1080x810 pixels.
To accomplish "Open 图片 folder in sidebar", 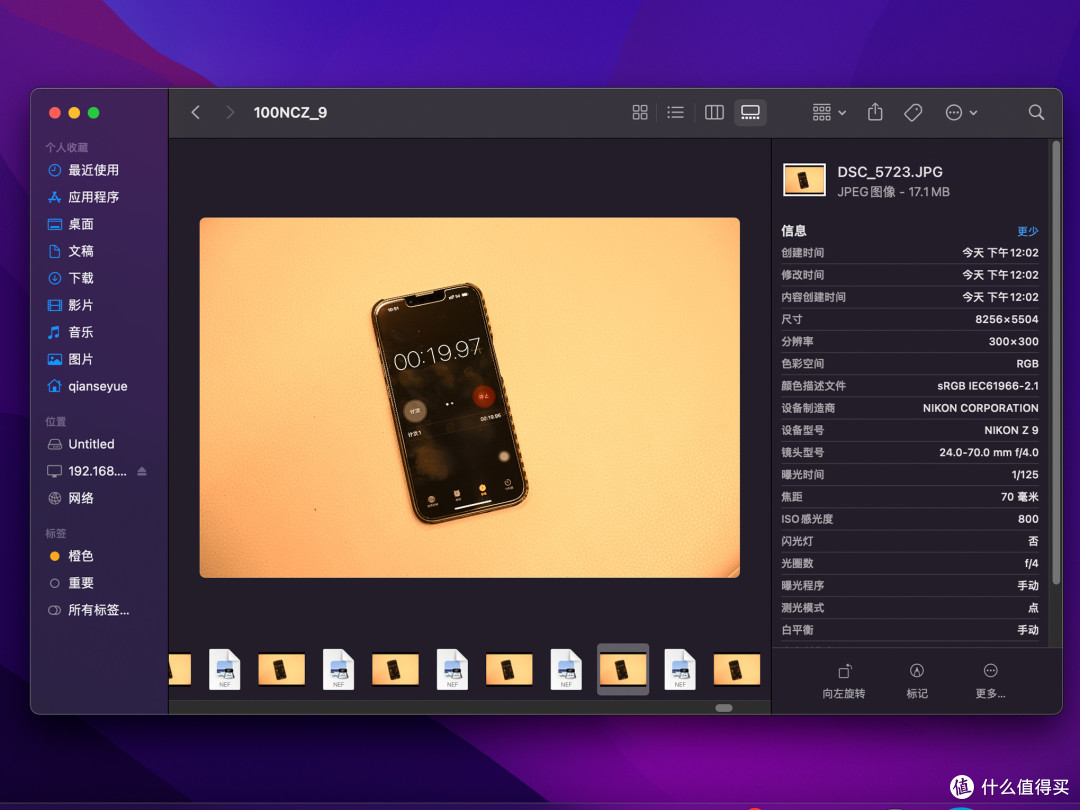I will [x=81, y=359].
